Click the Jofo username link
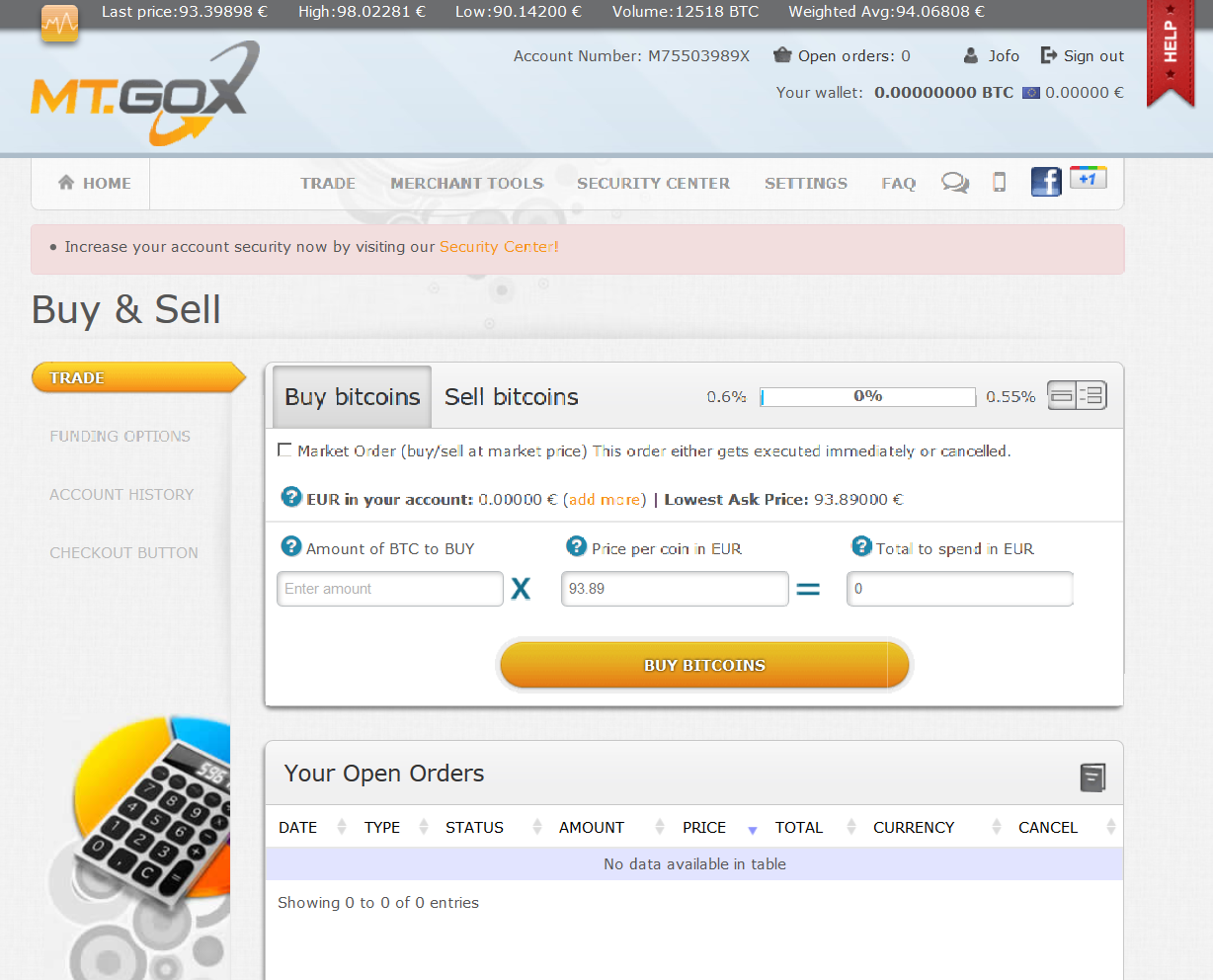This screenshot has width=1213, height=980. point(1004,56)
